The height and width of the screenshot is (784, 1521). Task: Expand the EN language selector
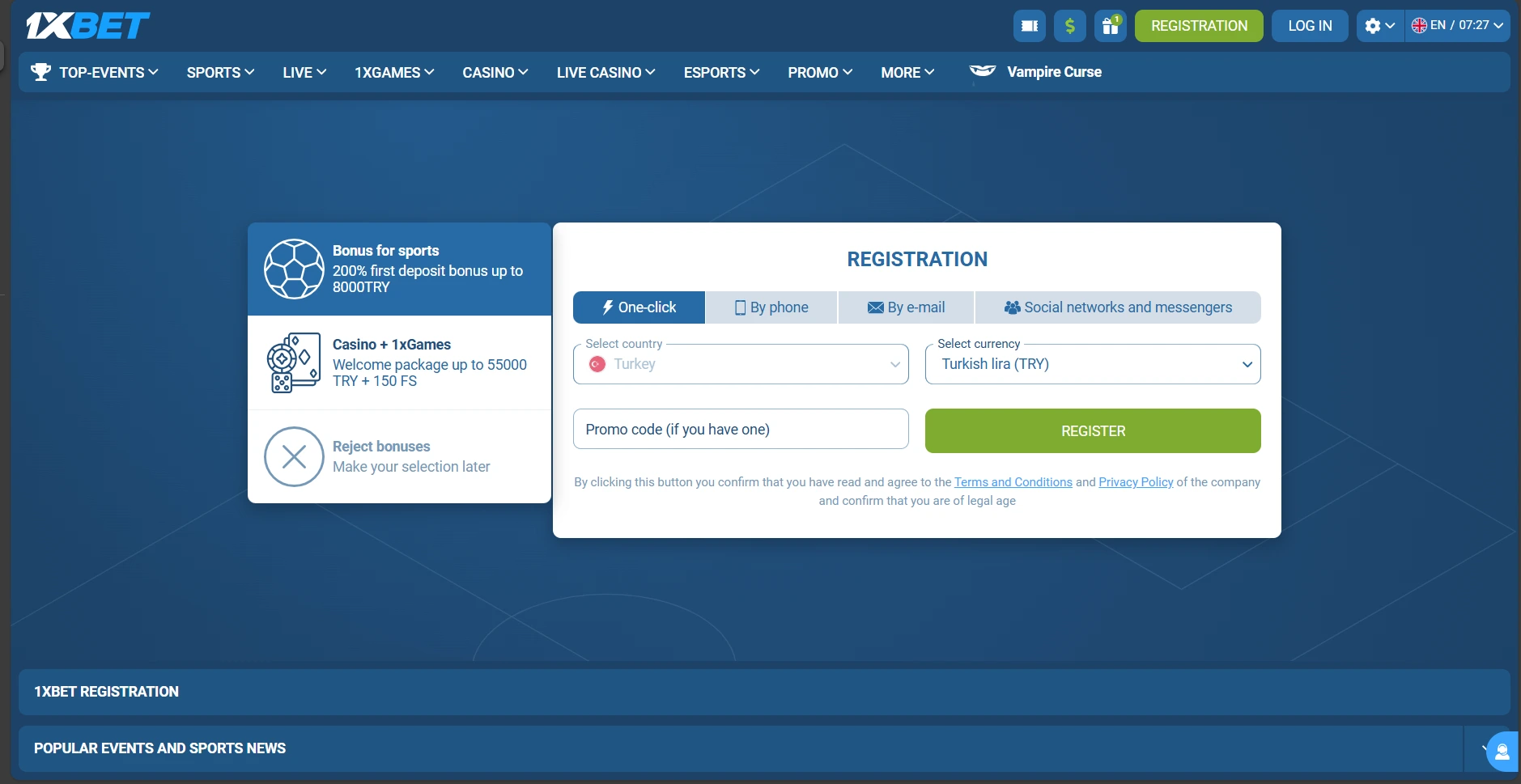click(1459, 25)
